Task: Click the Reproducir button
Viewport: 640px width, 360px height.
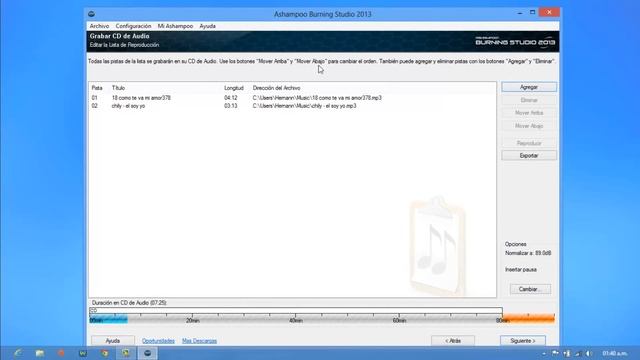Action: (x=529, y=143)
